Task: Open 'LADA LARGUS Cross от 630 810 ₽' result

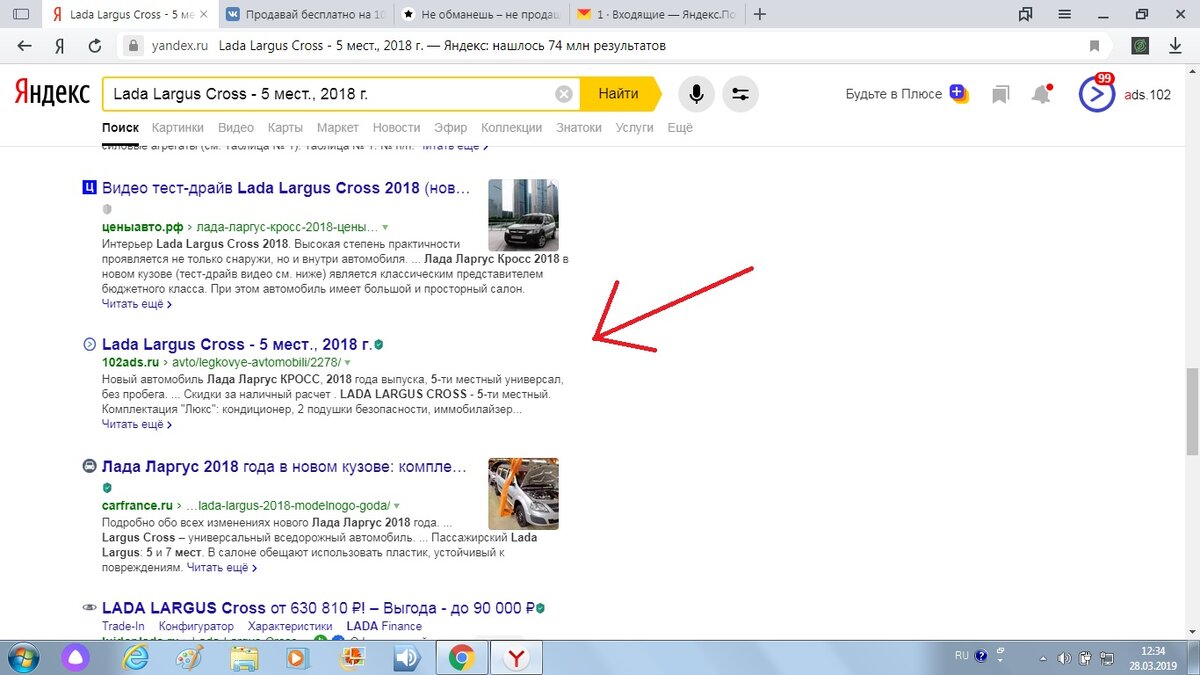Action: pos(318,608)
